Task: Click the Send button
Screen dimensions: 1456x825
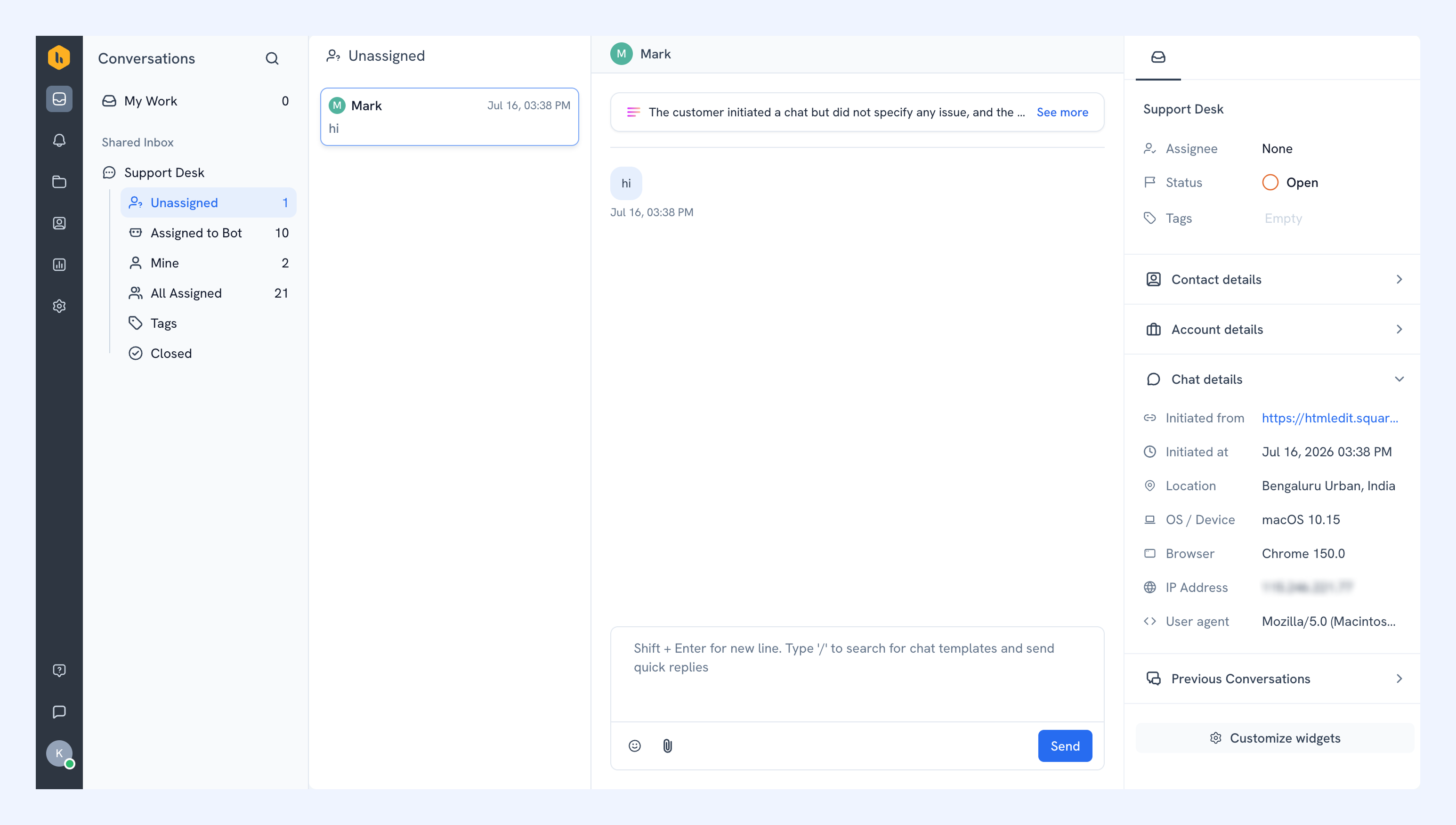Action: [1065, 746]
